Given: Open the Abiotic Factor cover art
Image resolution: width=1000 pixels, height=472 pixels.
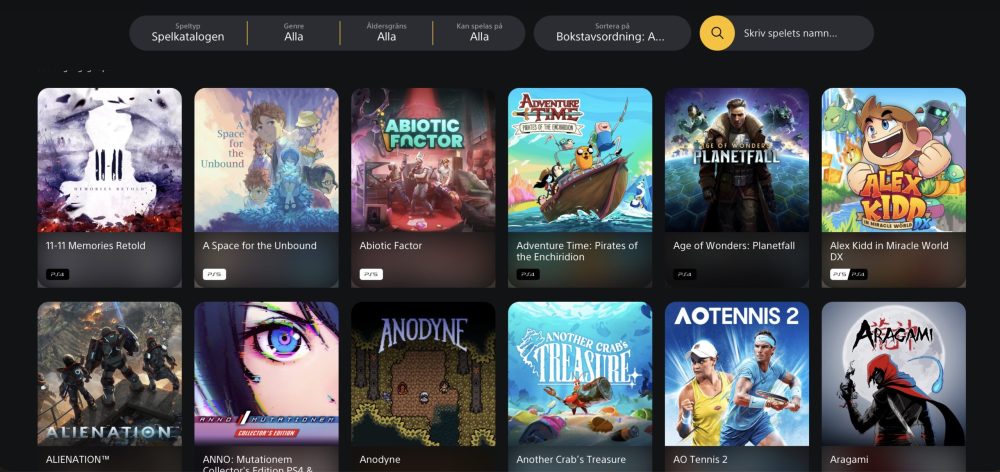Looking at the screenshot, I should pos(423,160).
